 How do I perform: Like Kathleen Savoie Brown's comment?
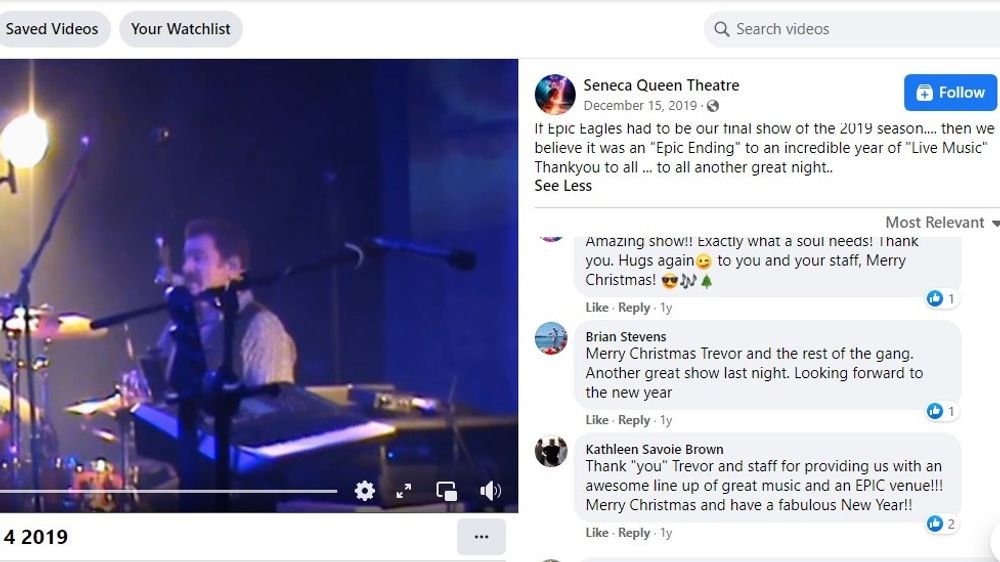[596, 533]
